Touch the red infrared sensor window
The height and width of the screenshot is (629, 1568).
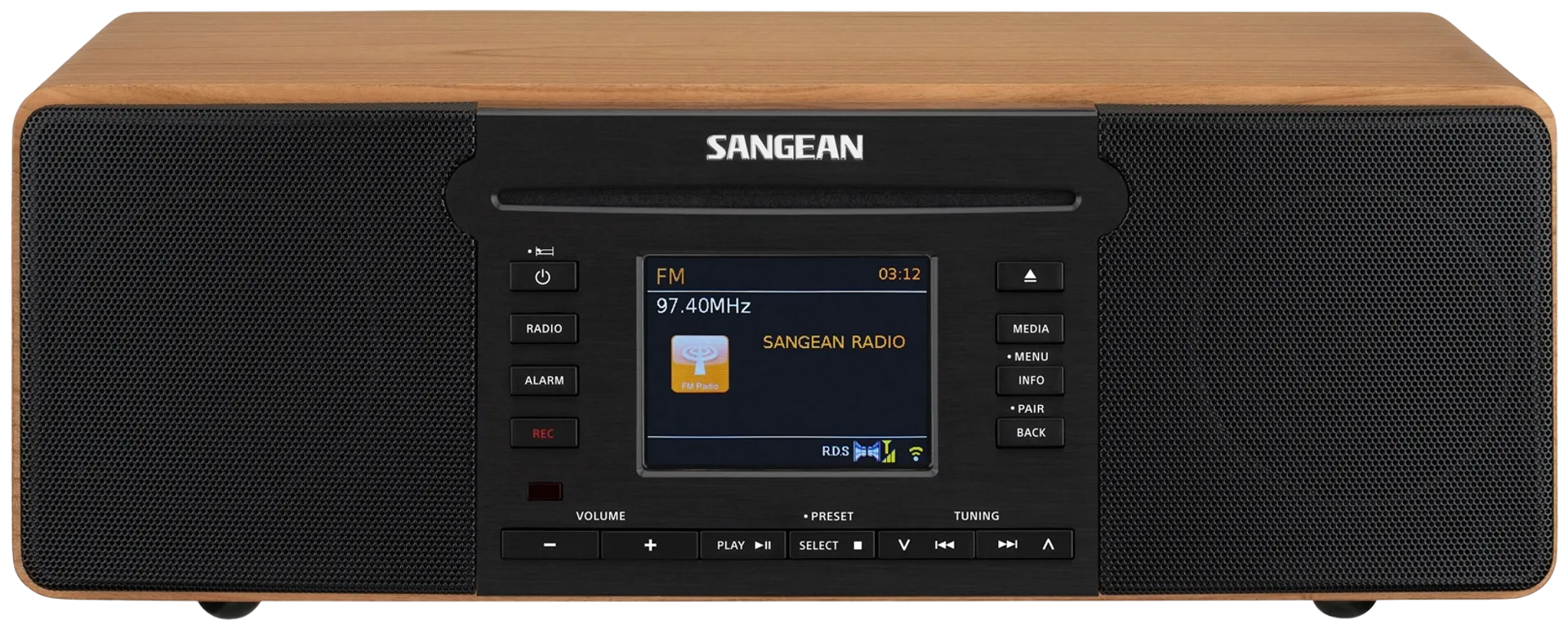pos(545,491)
